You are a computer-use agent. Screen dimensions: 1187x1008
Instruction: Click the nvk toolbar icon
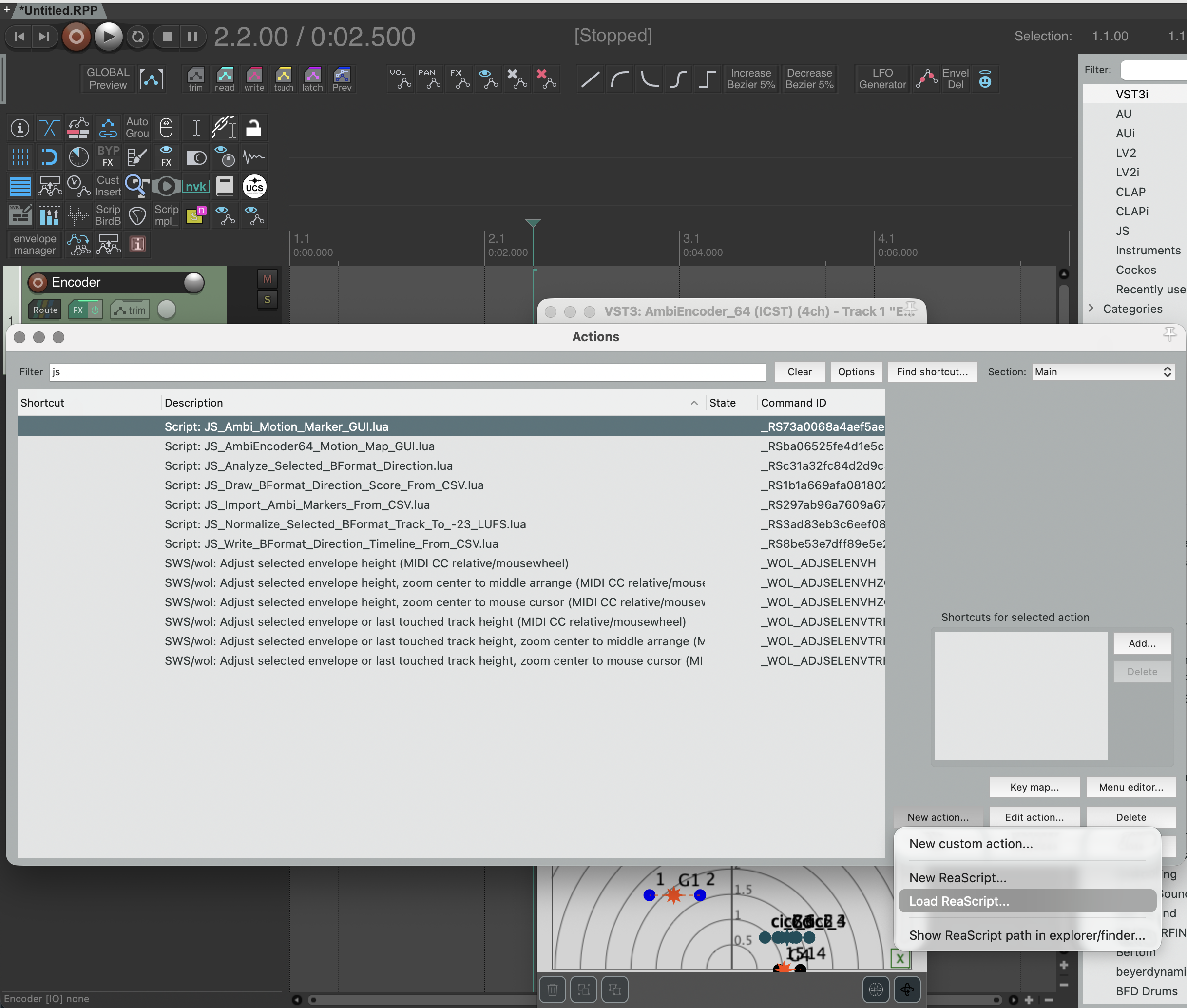click(195, 187)
